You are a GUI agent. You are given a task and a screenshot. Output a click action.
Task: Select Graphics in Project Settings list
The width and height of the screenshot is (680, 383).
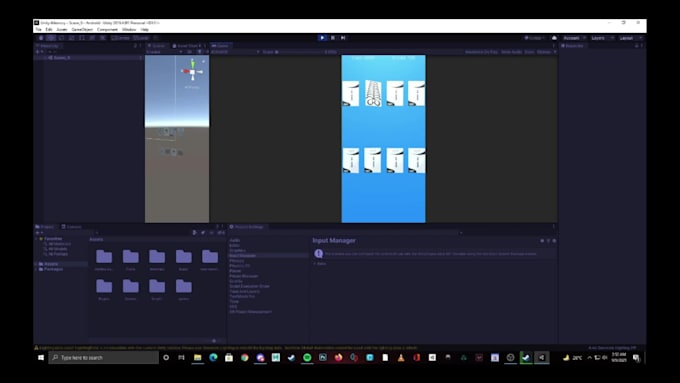[x=238, y=251]
